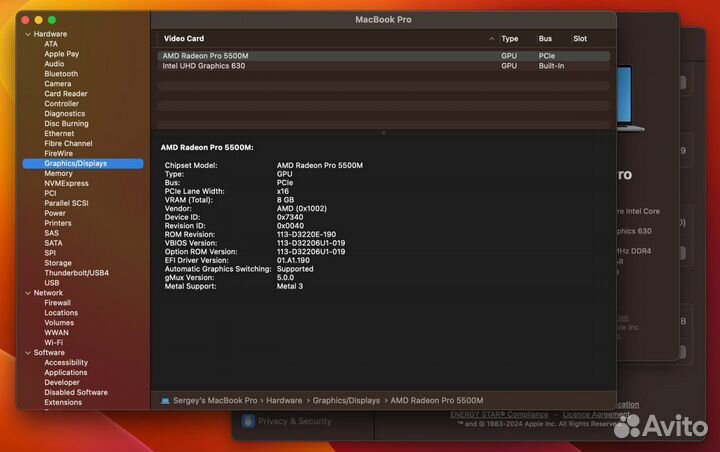Screen dimensions: 720x452
Task: Select Intel UHD Graphics 630 row
Action: (384, 66)
